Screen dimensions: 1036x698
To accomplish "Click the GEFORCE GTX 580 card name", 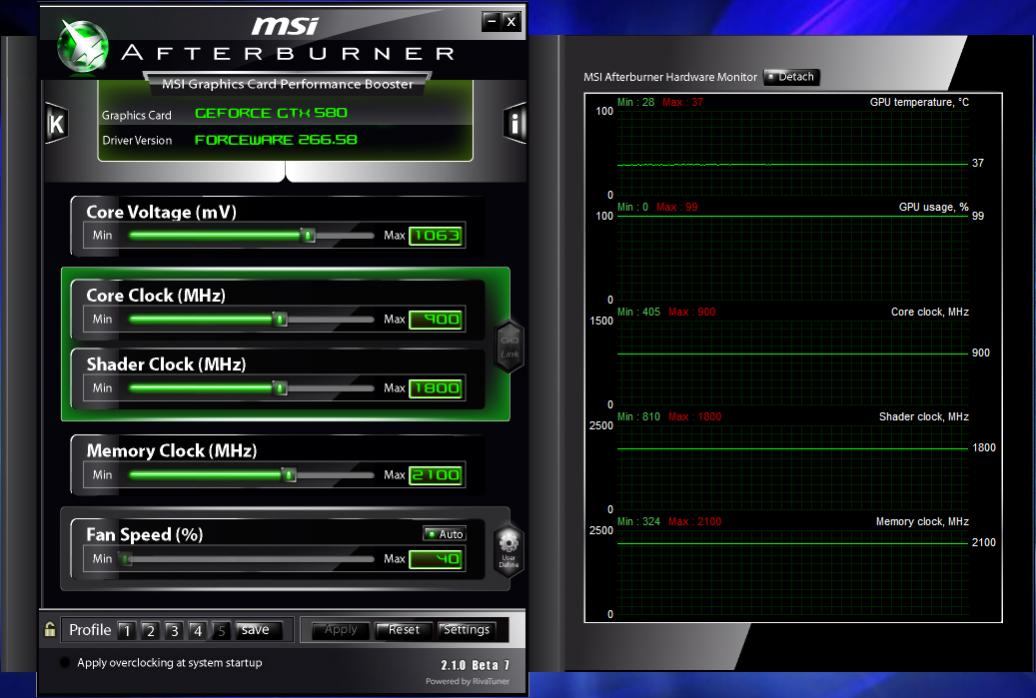I will pyautogui.click(x=271, y=113).
